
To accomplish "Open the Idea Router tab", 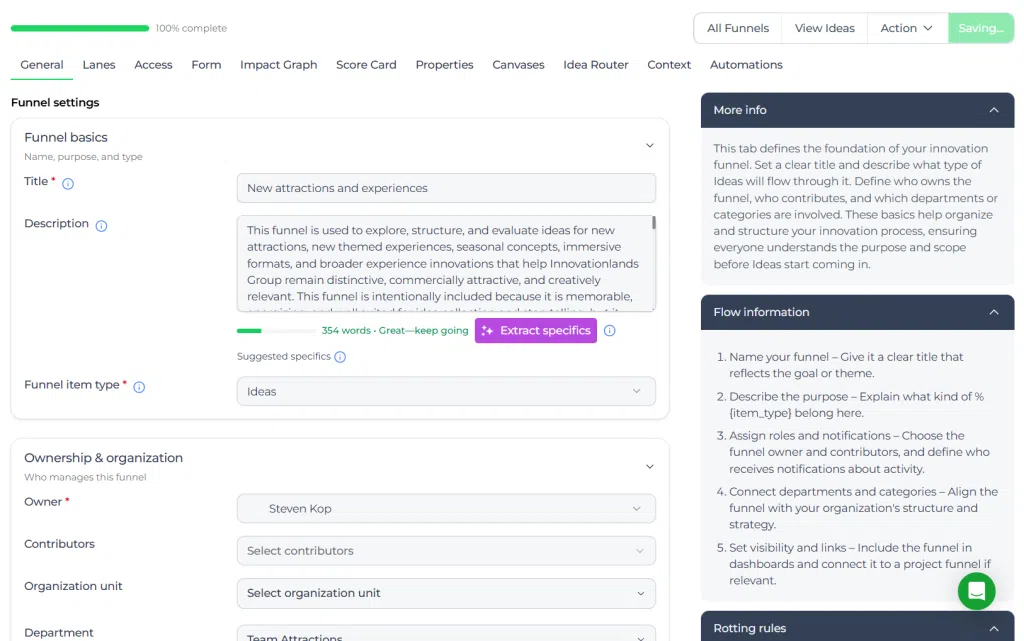I will [596, 65].
